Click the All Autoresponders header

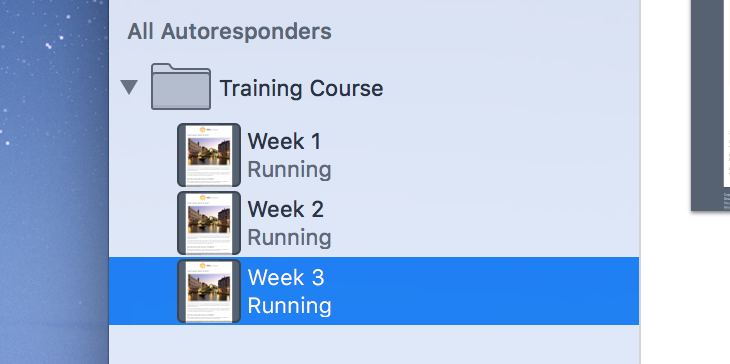point(230,32)
